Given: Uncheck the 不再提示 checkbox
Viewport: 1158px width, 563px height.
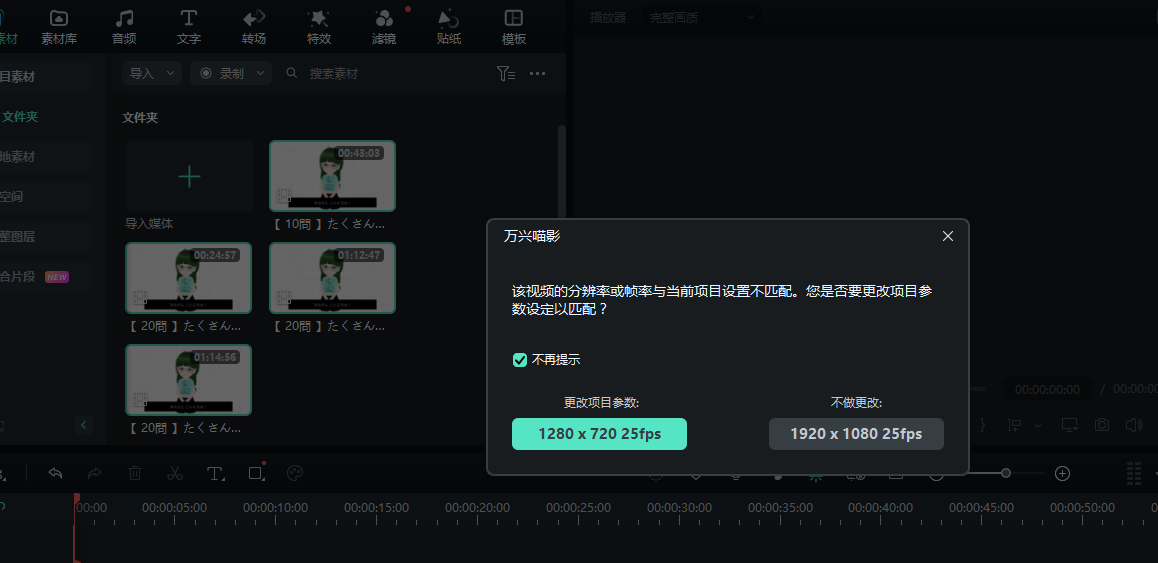Looking at the screenshot, I should pos(520,360).
